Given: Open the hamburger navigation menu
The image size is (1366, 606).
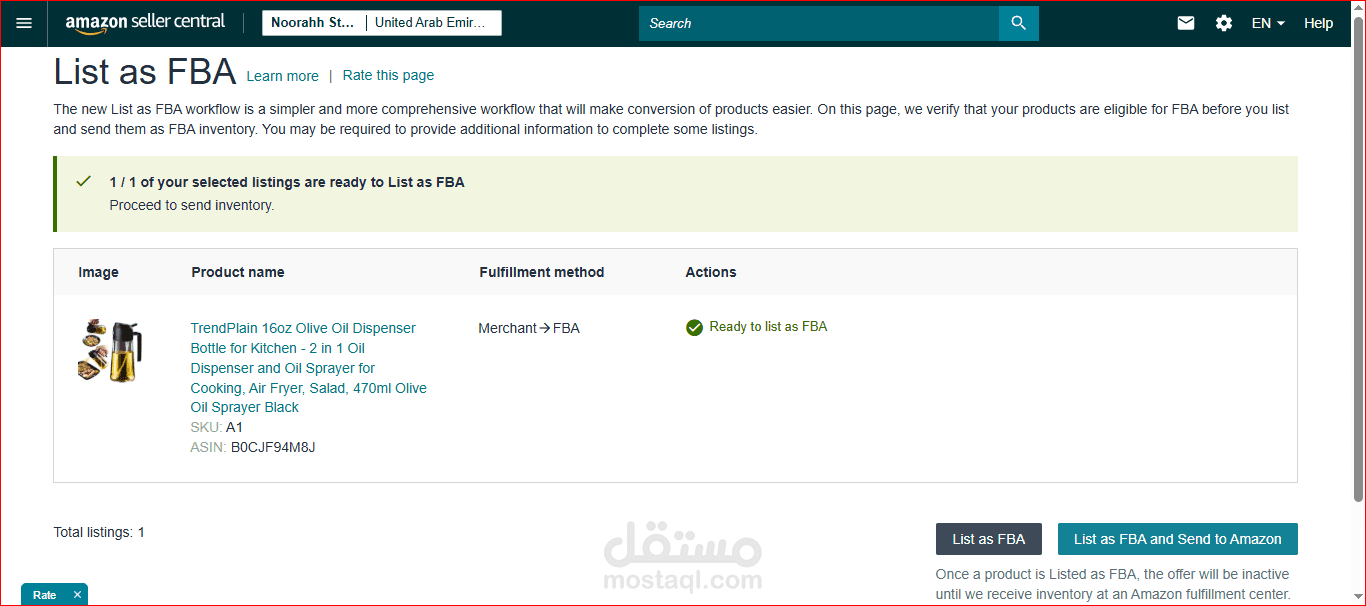Looking at the screenshot, I should click(x=24, y=23).
